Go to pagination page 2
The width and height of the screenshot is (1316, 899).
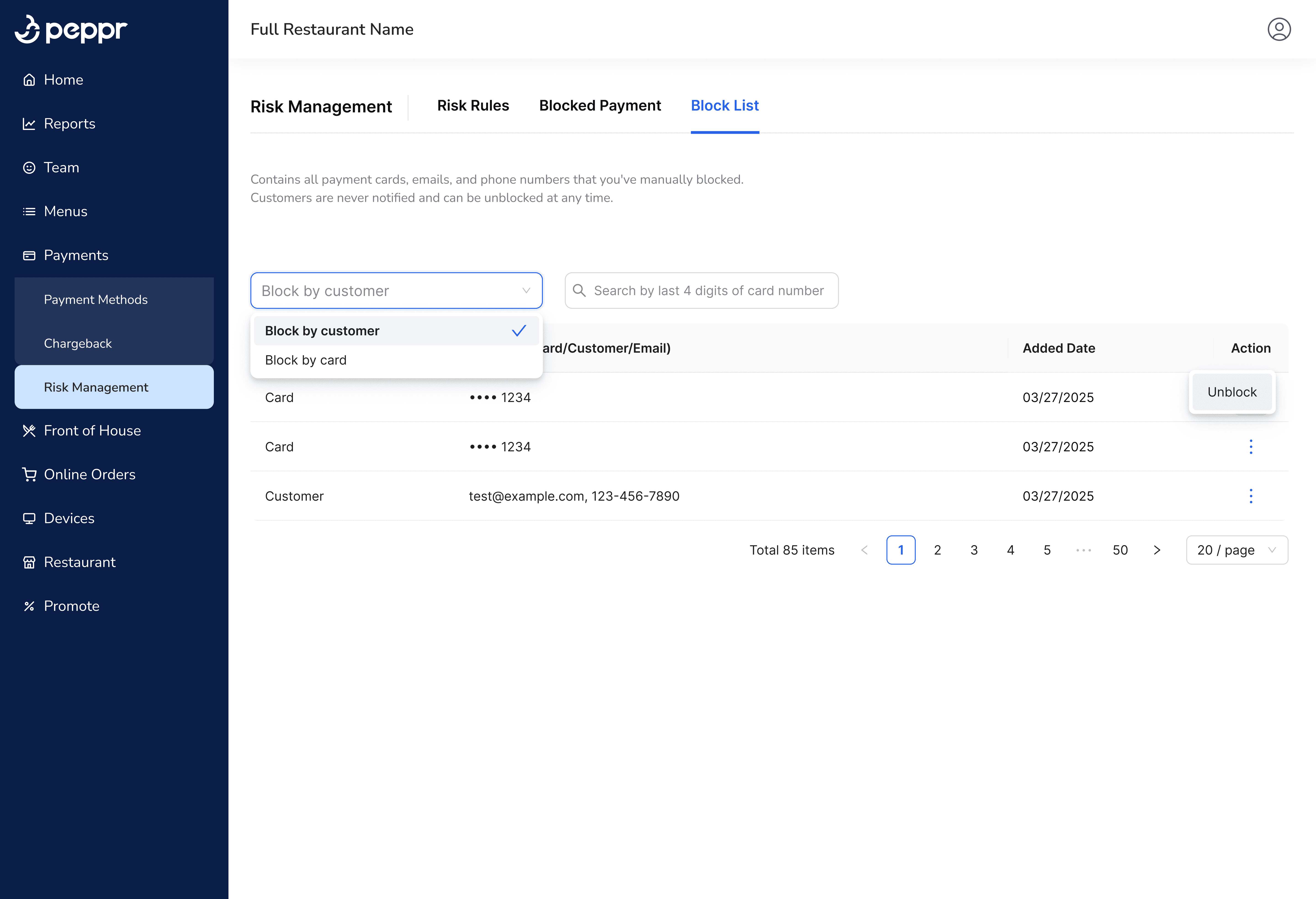(937, 550)
